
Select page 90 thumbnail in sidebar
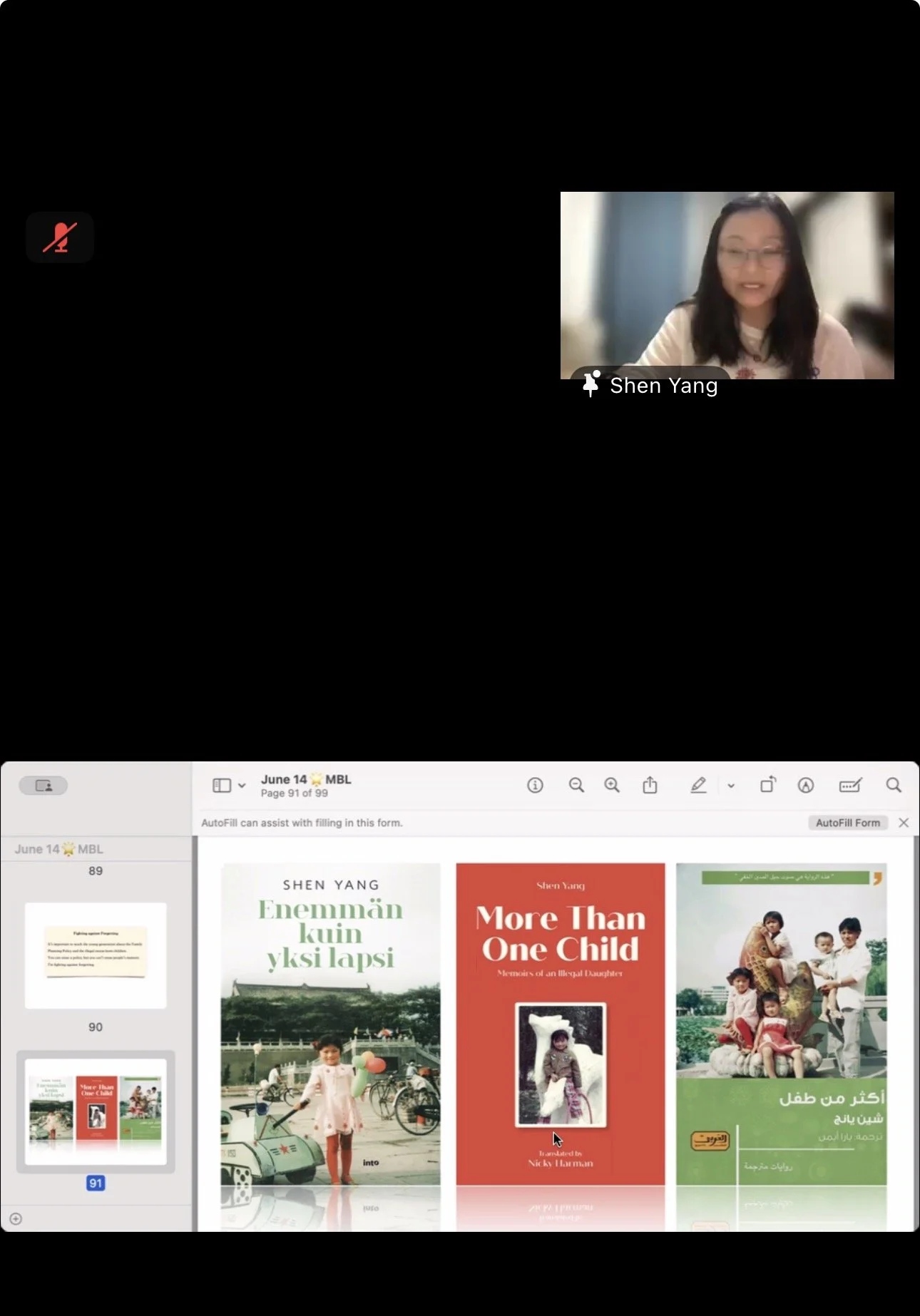pyautogui.click(x=96, y=955)
